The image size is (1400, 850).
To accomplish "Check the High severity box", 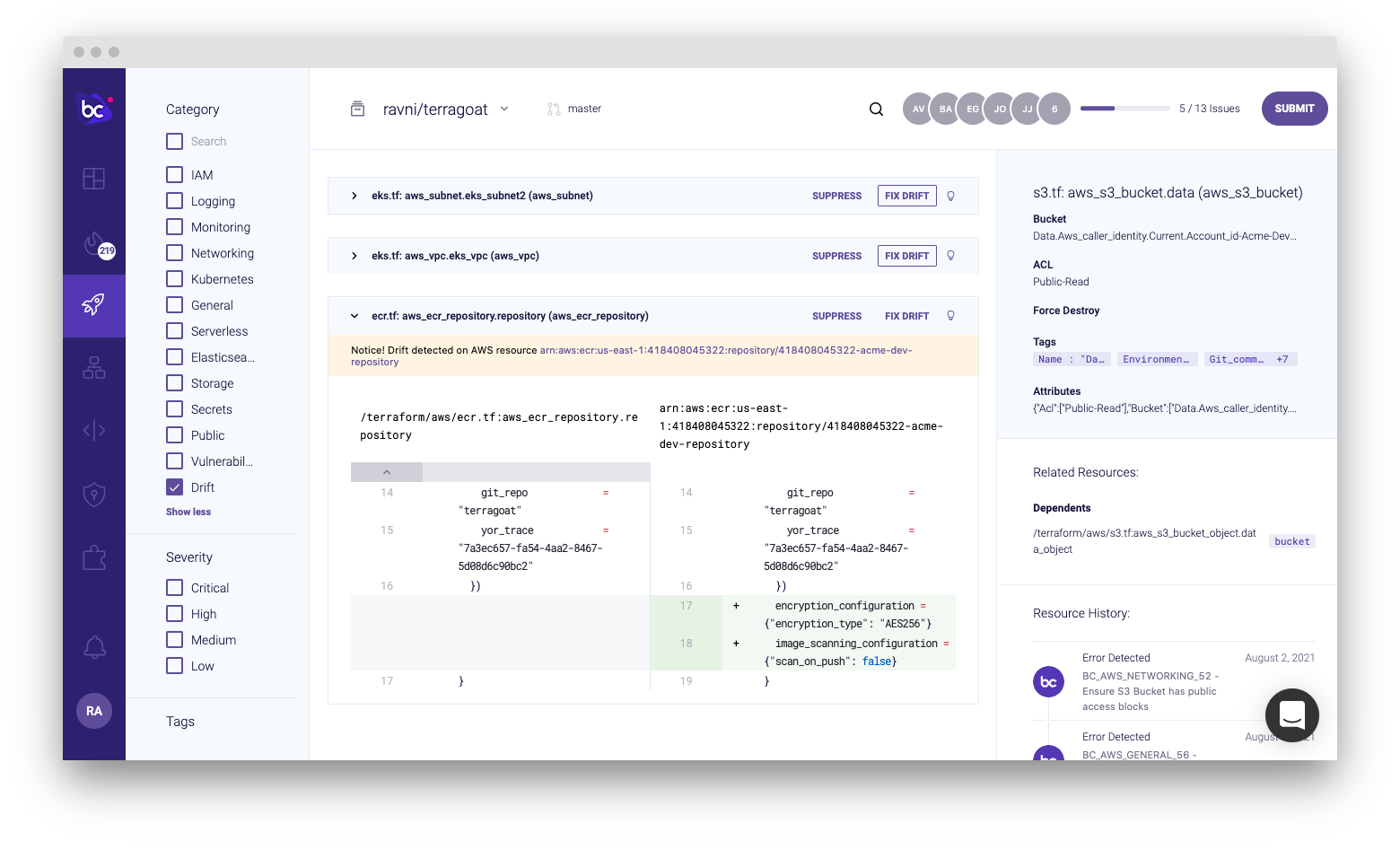I will click(x=175, y=614).
